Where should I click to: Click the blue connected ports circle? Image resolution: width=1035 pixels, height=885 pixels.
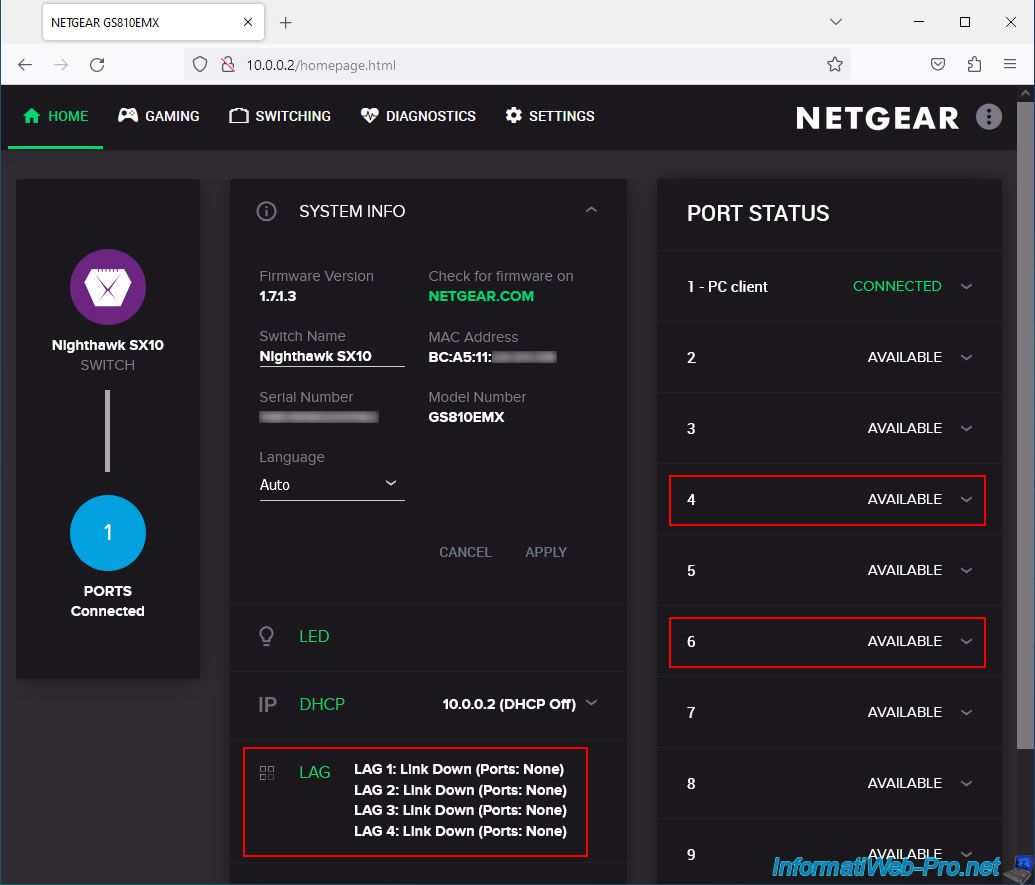108,533
